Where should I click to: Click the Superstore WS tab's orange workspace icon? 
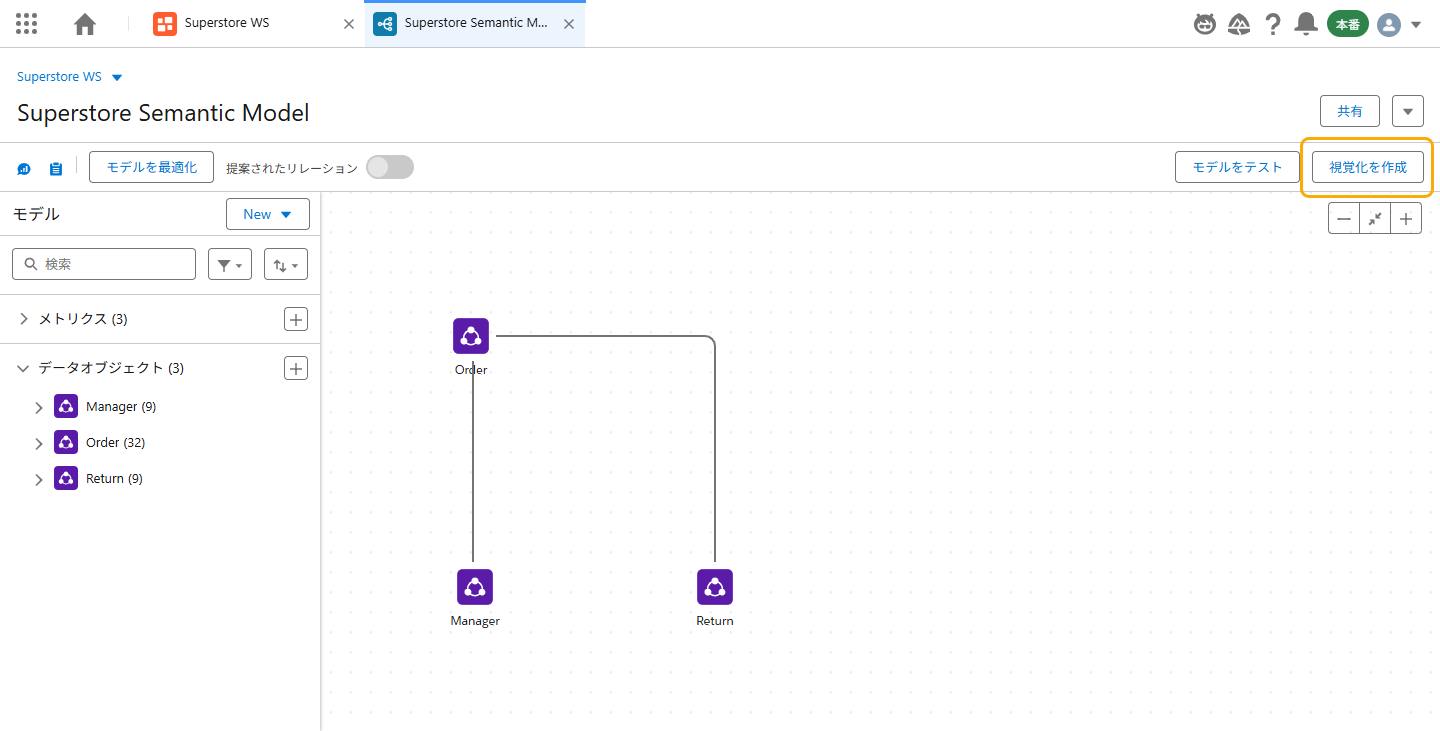165,23
